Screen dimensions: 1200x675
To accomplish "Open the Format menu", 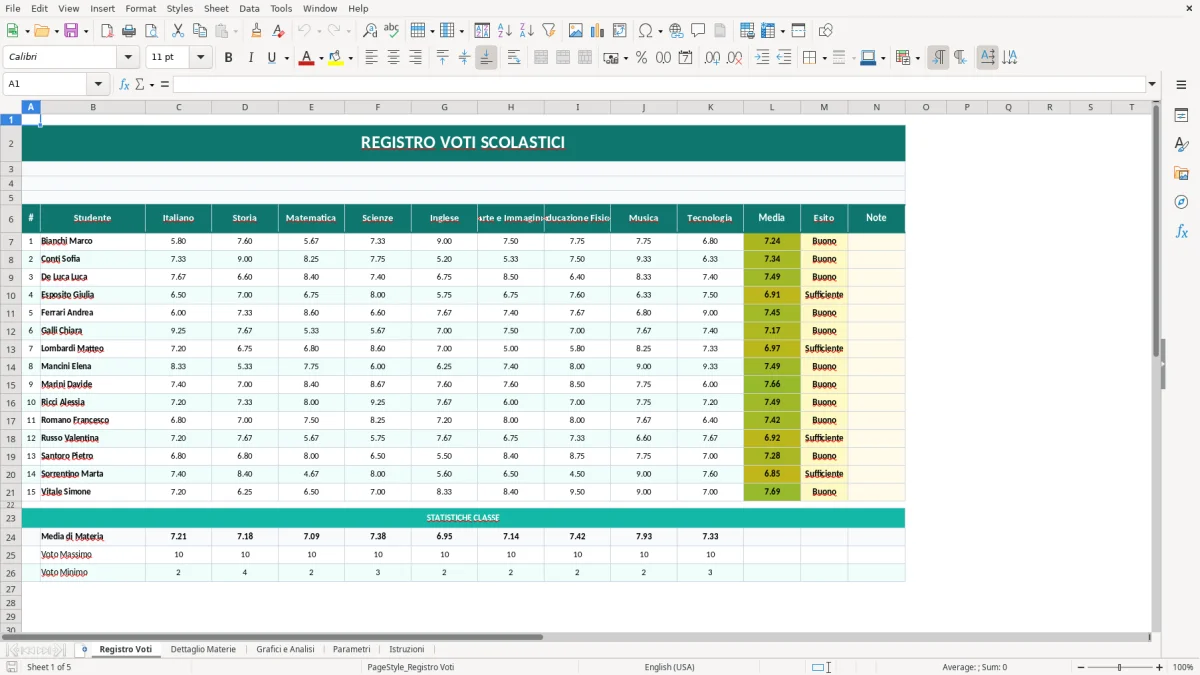I will (x=140, y=8).
